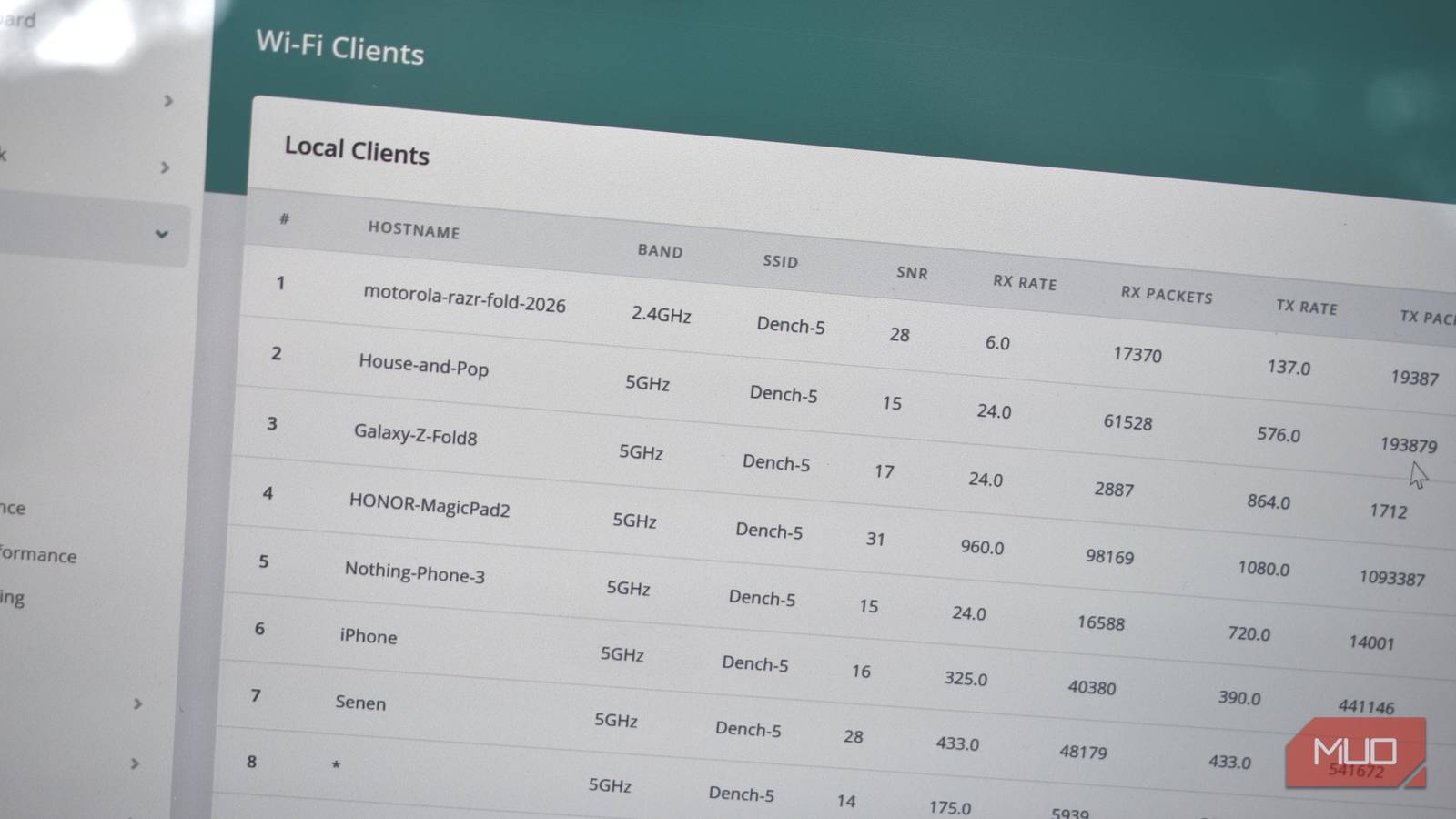
Task: Click TX packets value 193879
Action: coord(1409,445)
